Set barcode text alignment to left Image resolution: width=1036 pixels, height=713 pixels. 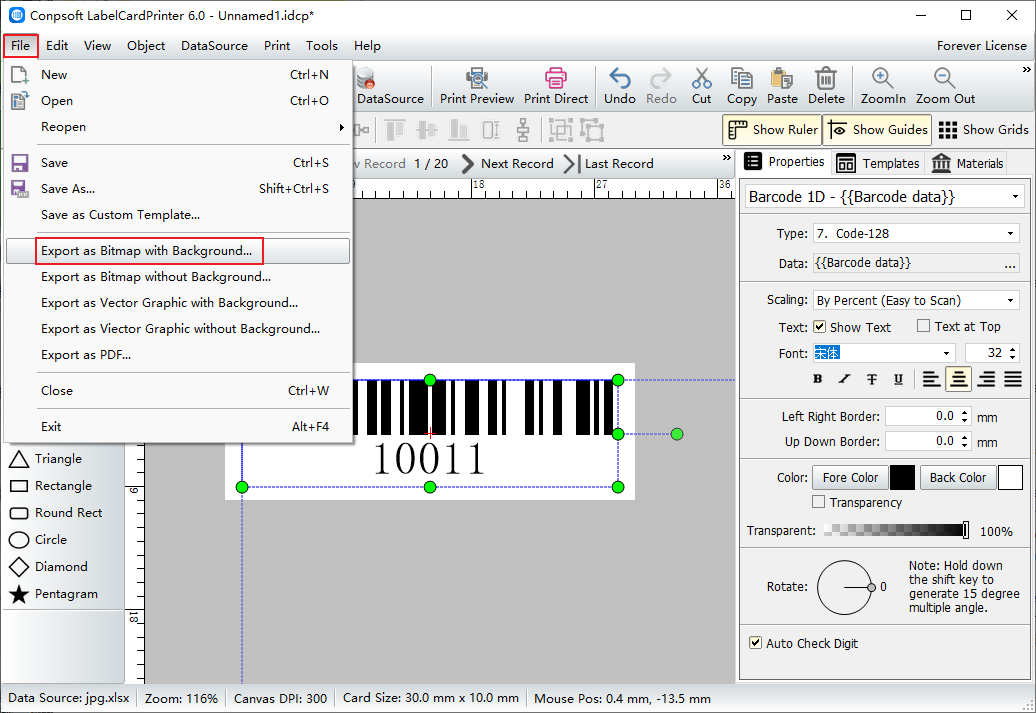tap(932, 379)
